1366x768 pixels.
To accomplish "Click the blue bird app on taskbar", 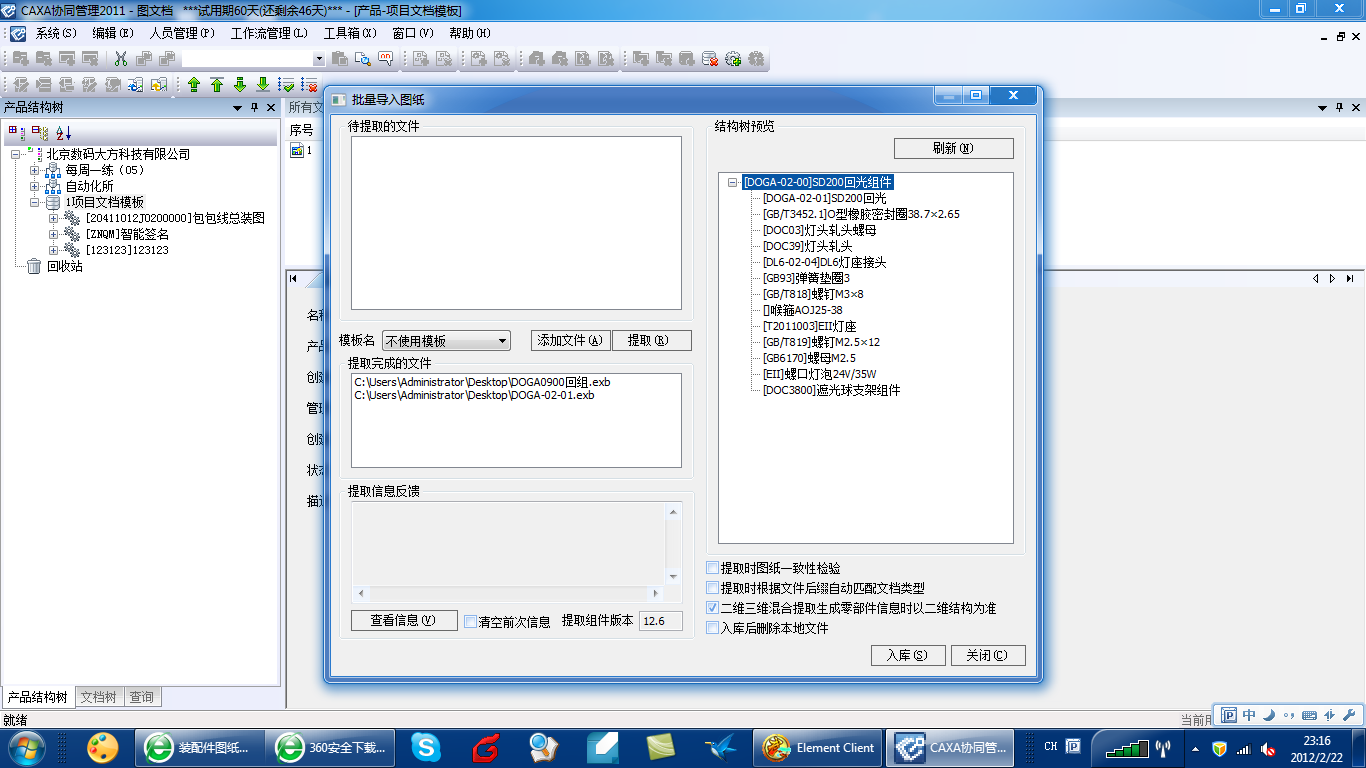I will [x=720, y=747].
